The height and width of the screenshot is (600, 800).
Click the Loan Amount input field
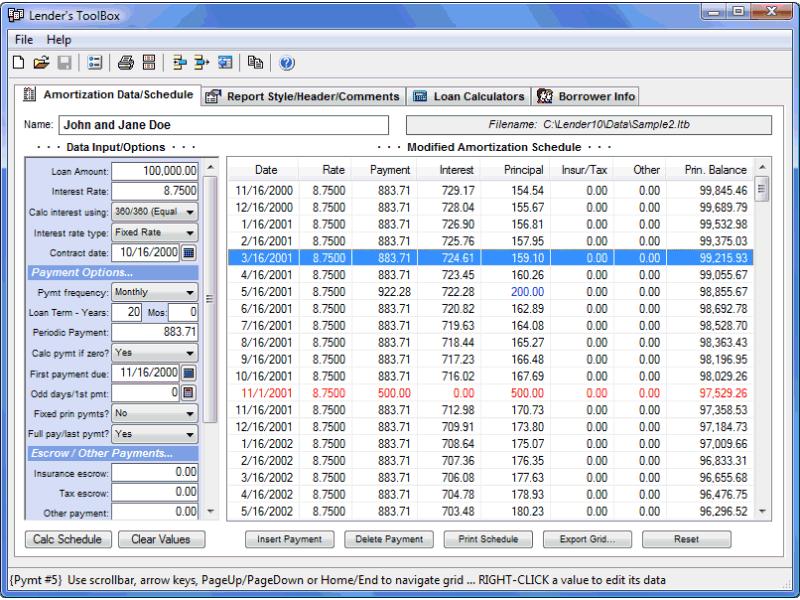tap(155, 171)
